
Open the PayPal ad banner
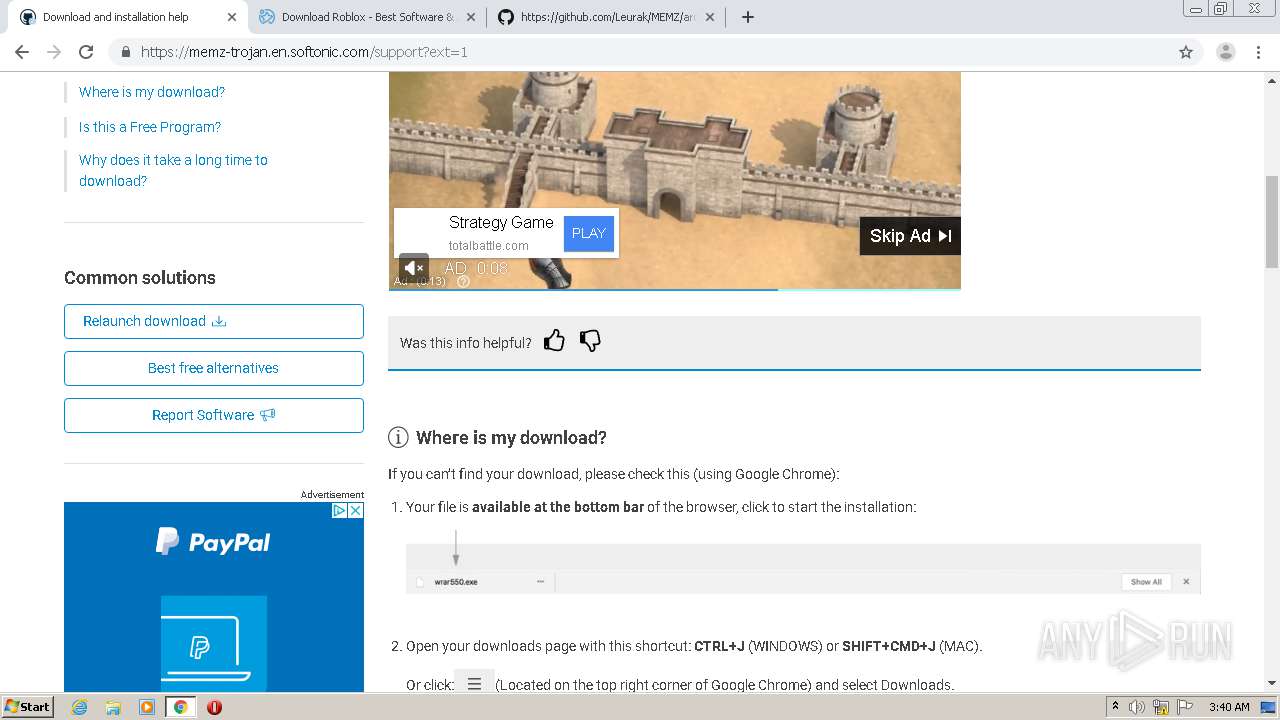point(214,597)
